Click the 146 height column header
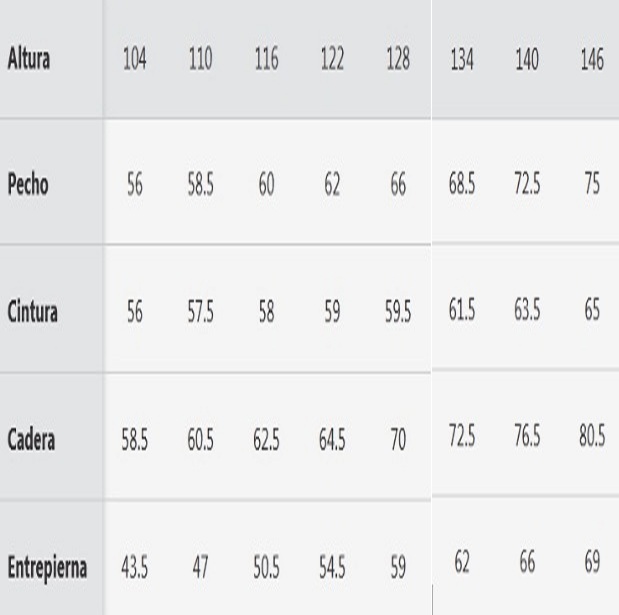Screen dimensions: 619x615 592,59
